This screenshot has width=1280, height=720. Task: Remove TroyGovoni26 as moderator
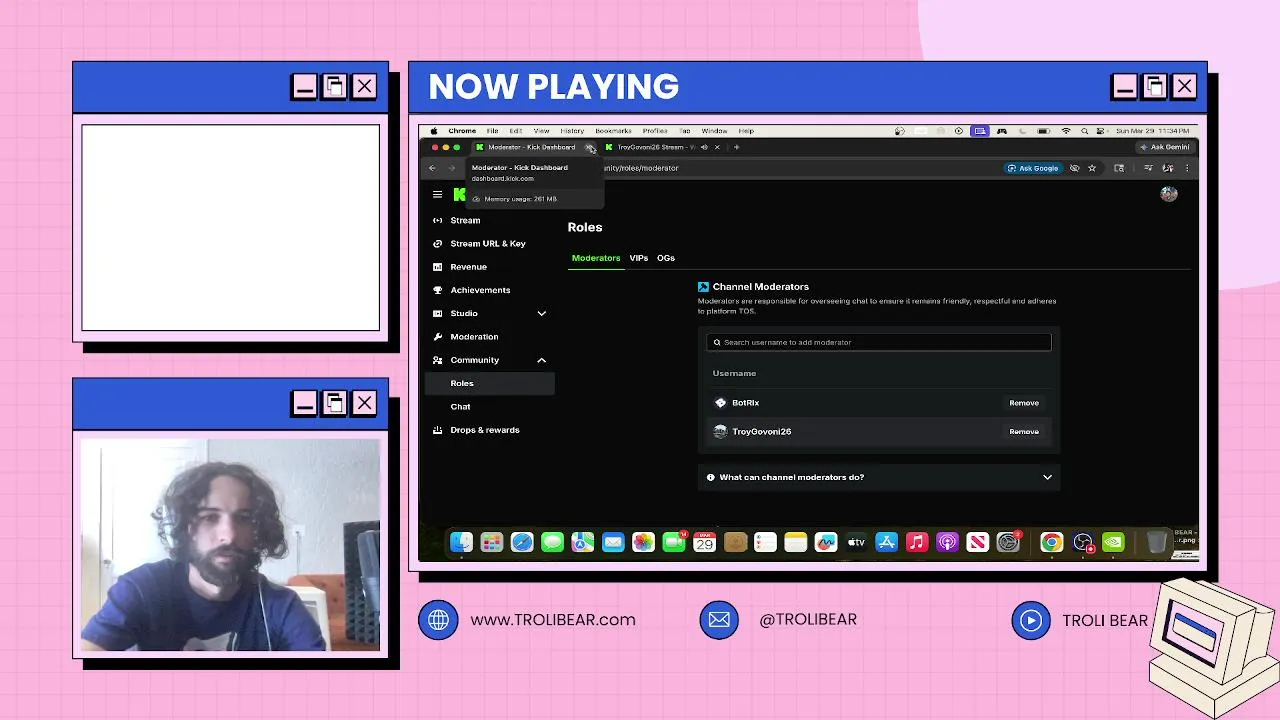[1024, 432]
